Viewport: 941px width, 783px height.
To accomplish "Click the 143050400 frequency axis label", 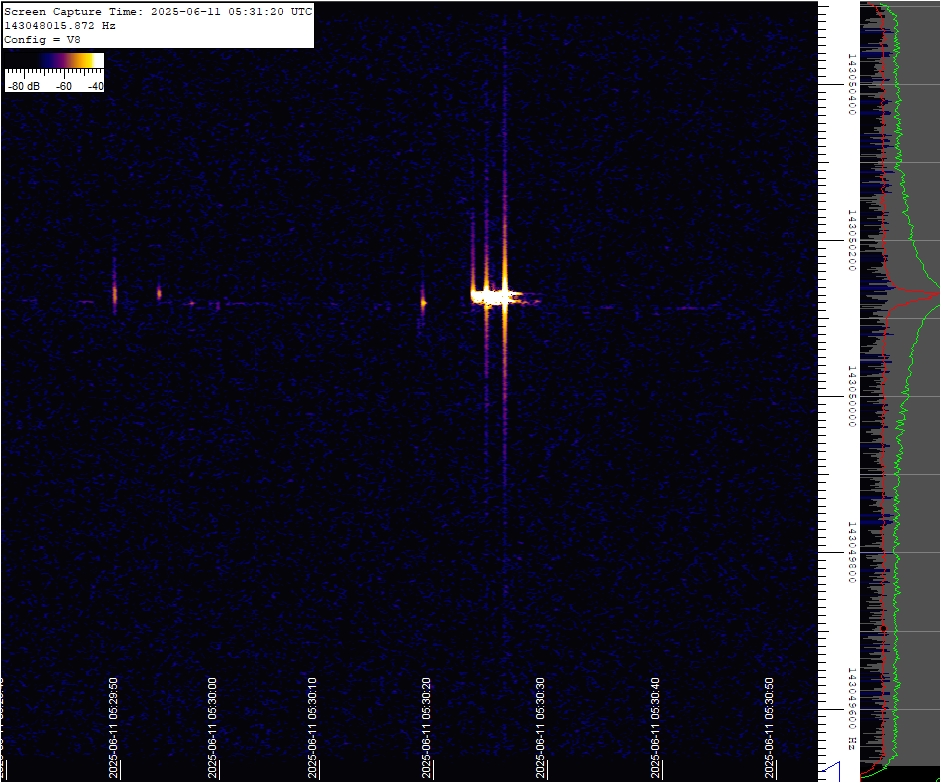I will coord(851,84).
